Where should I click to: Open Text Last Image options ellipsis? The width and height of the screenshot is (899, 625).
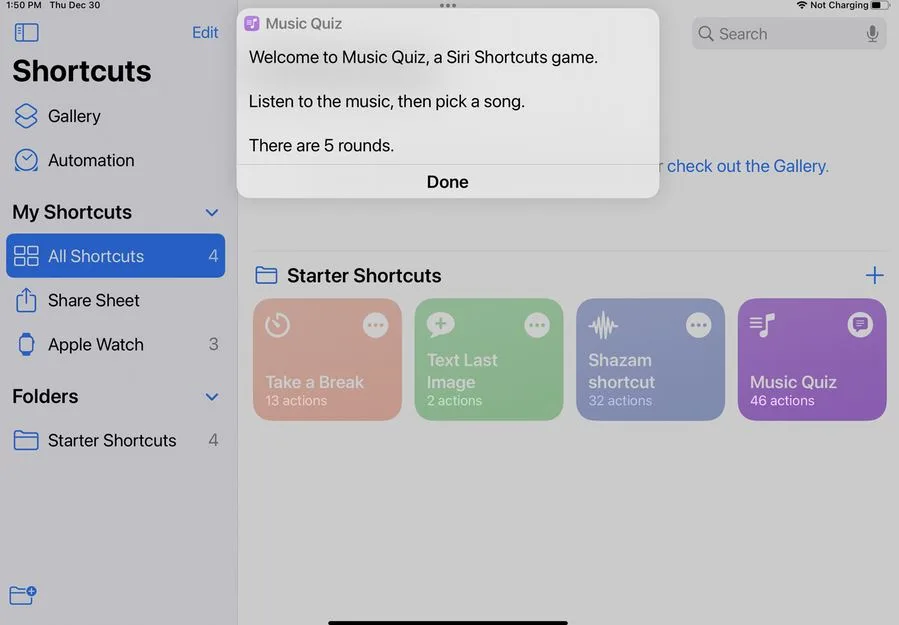pos(537,325)
